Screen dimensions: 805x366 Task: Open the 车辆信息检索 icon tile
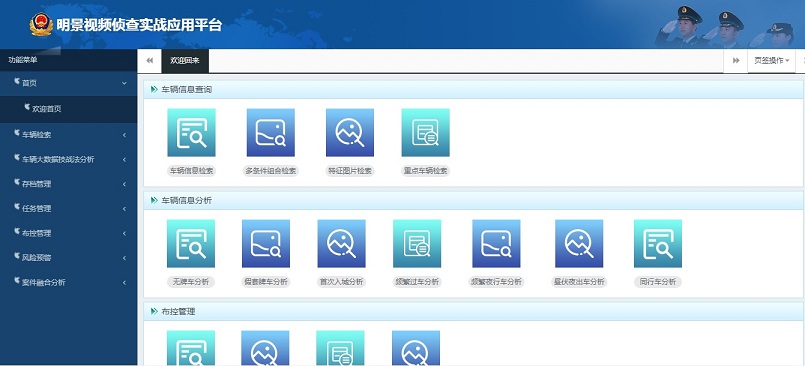point(191,132)
